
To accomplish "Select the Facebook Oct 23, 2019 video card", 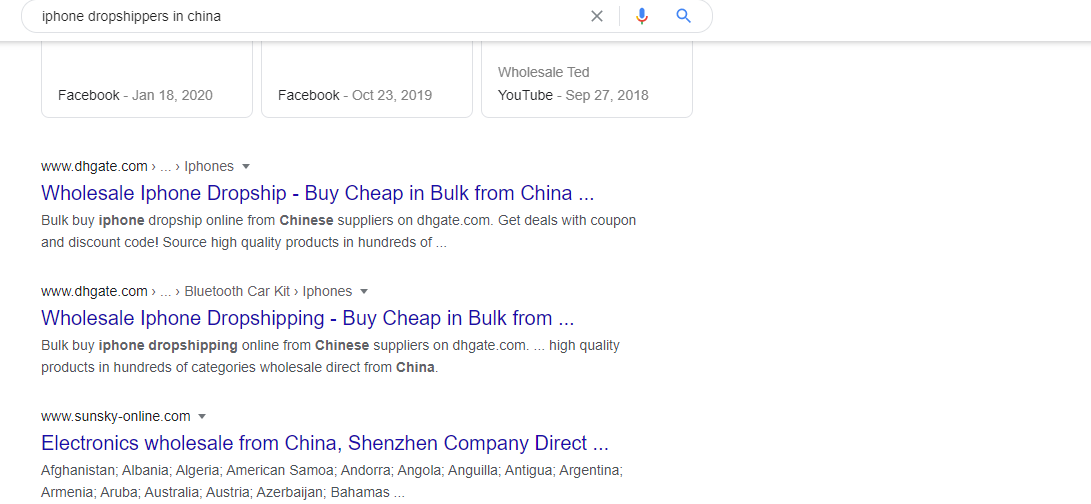I will click(x=367, y=79).
